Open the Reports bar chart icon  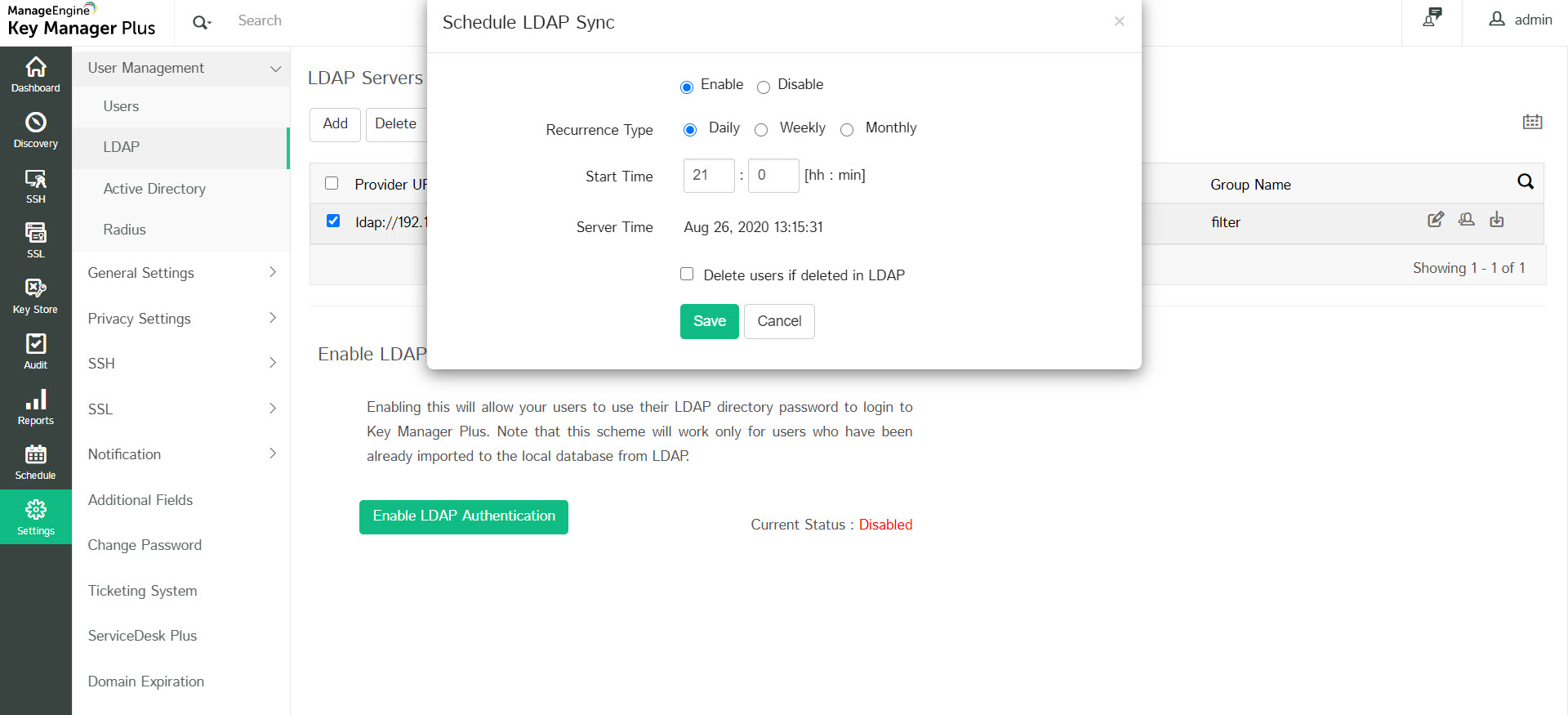(x=36, y=400)
